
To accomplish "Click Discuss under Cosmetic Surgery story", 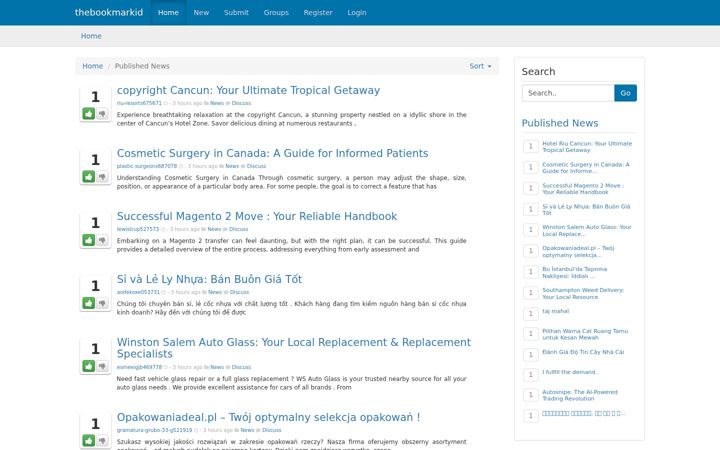I will click(256, 166).
